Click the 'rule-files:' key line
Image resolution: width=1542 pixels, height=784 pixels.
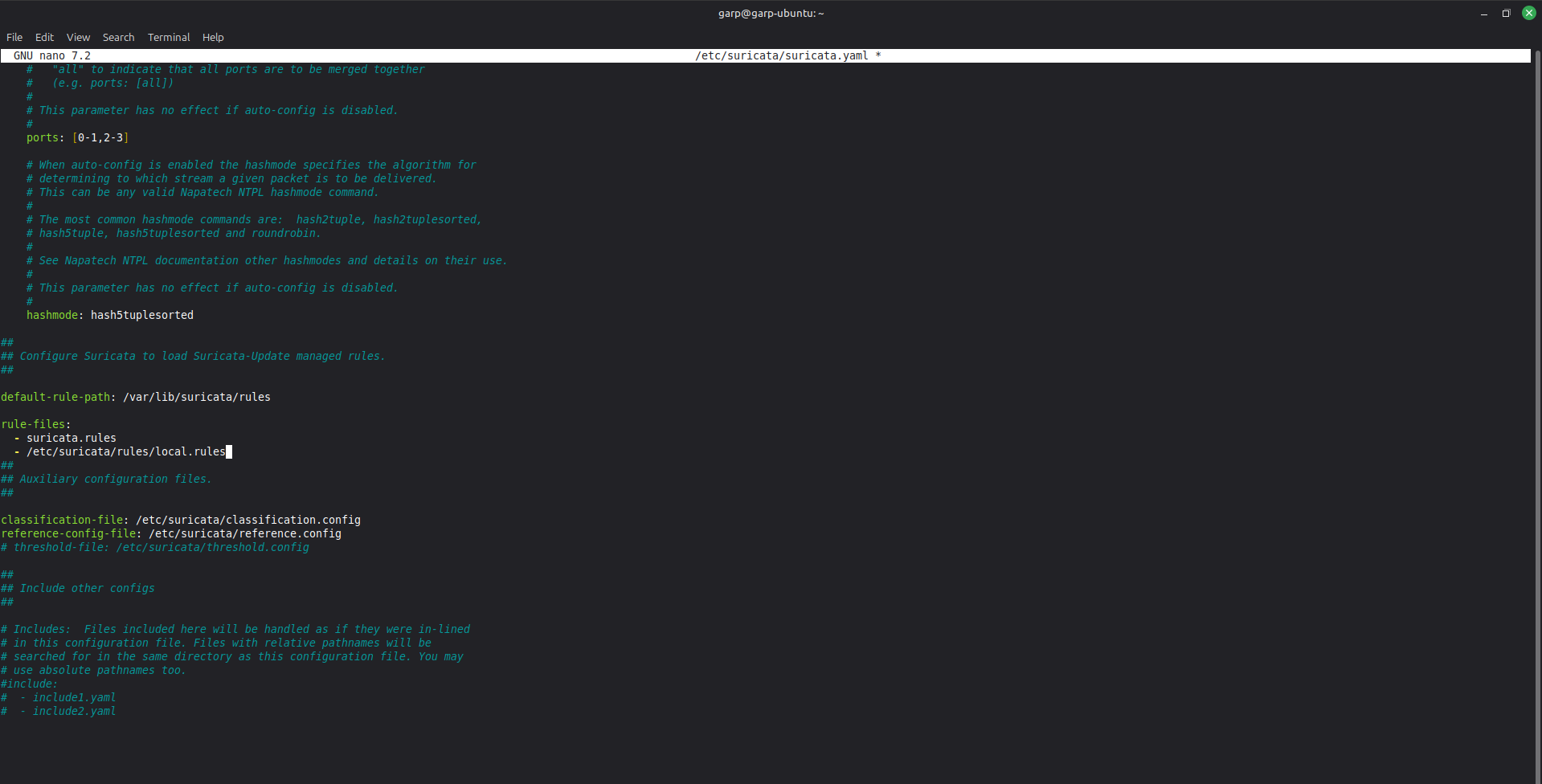36,425
